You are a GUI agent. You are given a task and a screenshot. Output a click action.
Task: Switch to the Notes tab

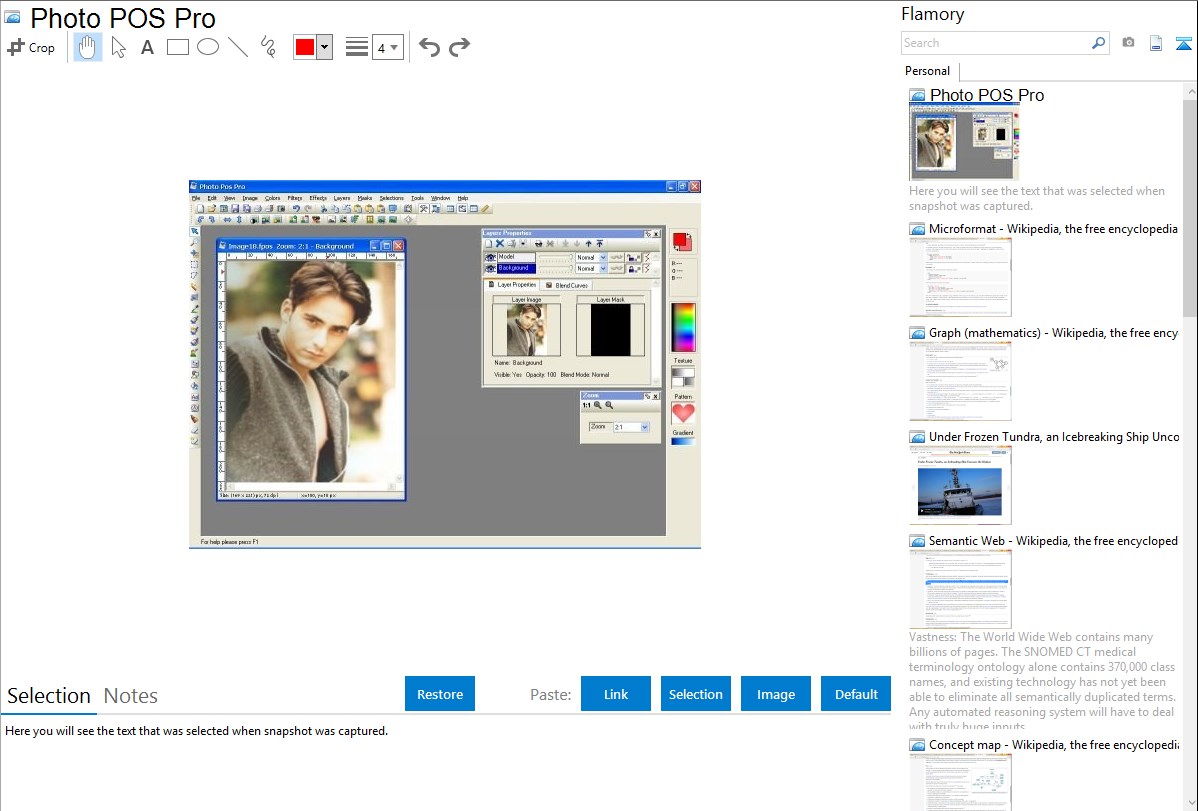coord(131,696)
